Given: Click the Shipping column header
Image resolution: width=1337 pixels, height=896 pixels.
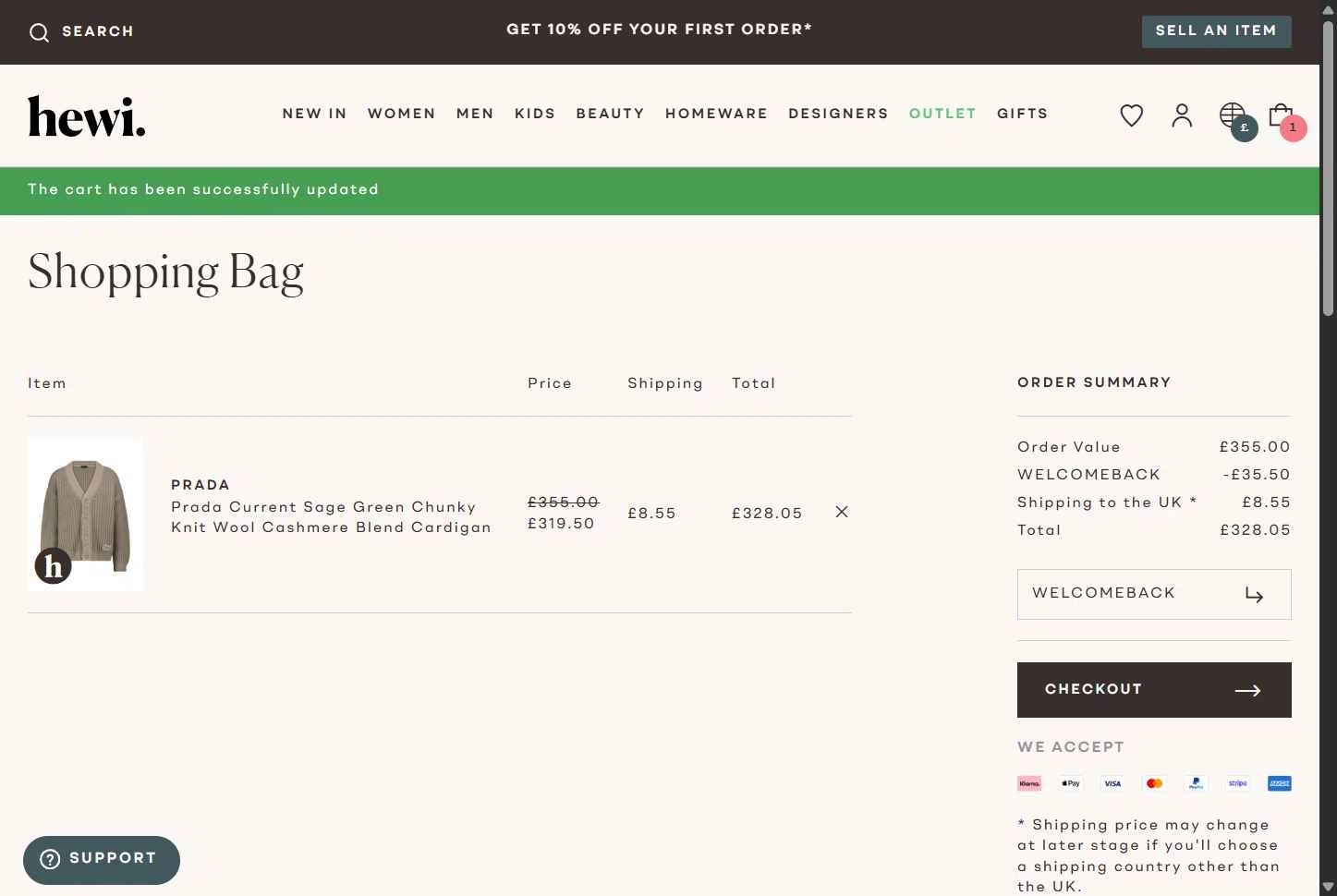Looking at the screenshot, I should click(665, 383).
